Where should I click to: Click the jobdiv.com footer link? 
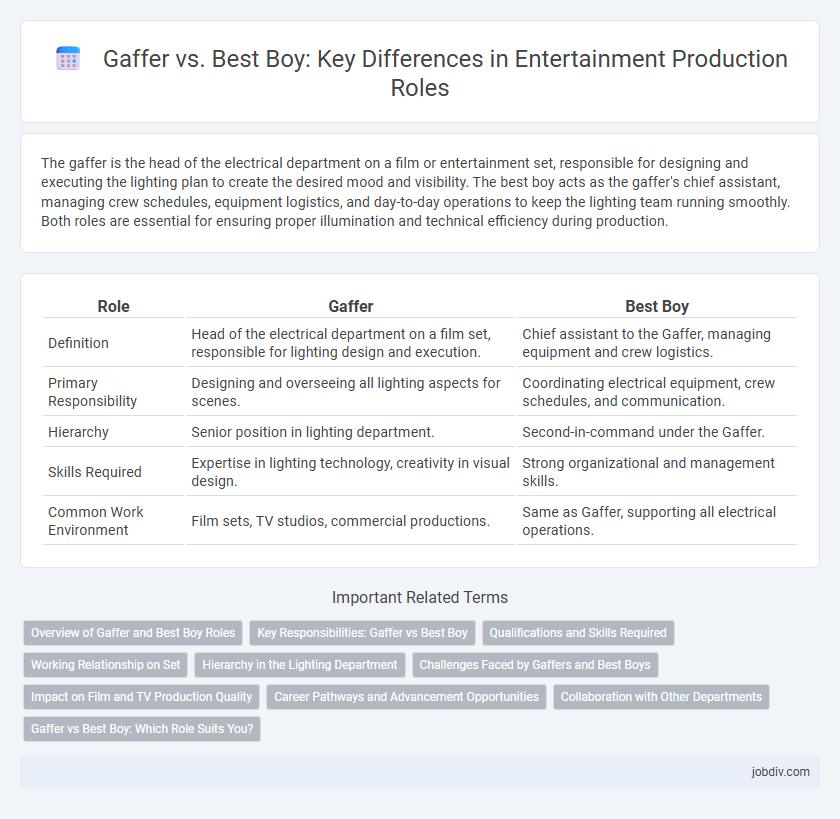(x=780, y=772)
